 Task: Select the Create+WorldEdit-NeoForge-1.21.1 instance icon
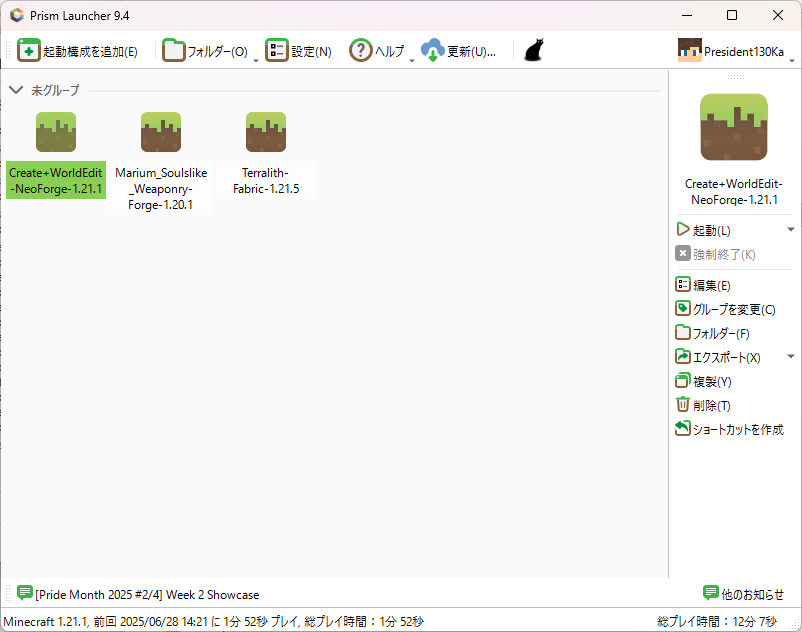[56, 132]
